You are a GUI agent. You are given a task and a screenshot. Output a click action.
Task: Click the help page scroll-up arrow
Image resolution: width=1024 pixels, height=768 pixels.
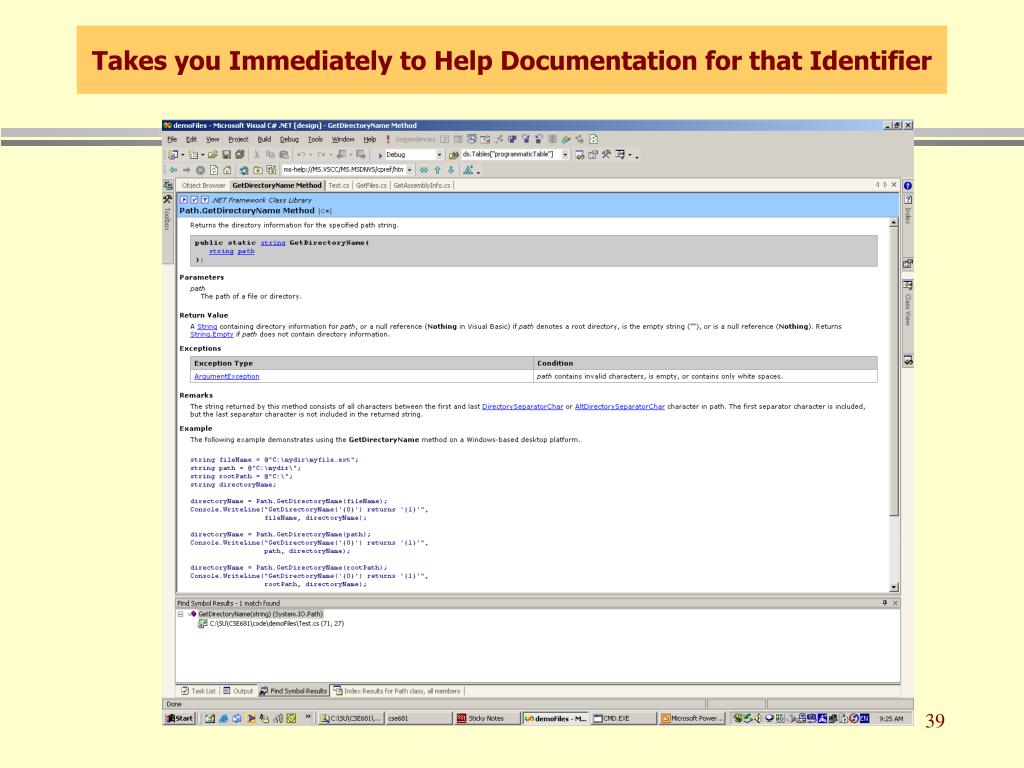(894, 223)
